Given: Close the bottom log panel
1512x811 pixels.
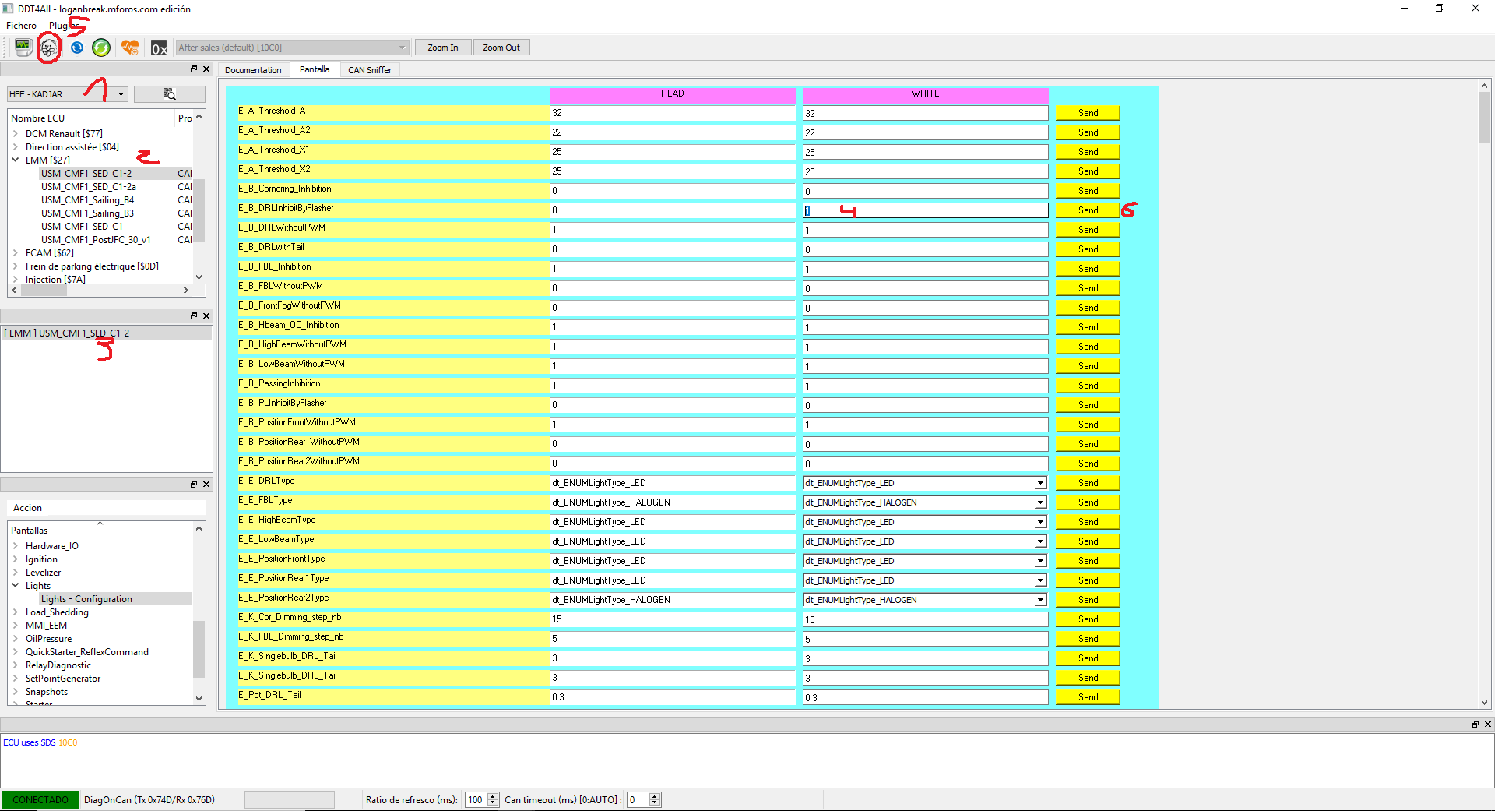Looking at the screenshot, I should (x=1487, y=724).
